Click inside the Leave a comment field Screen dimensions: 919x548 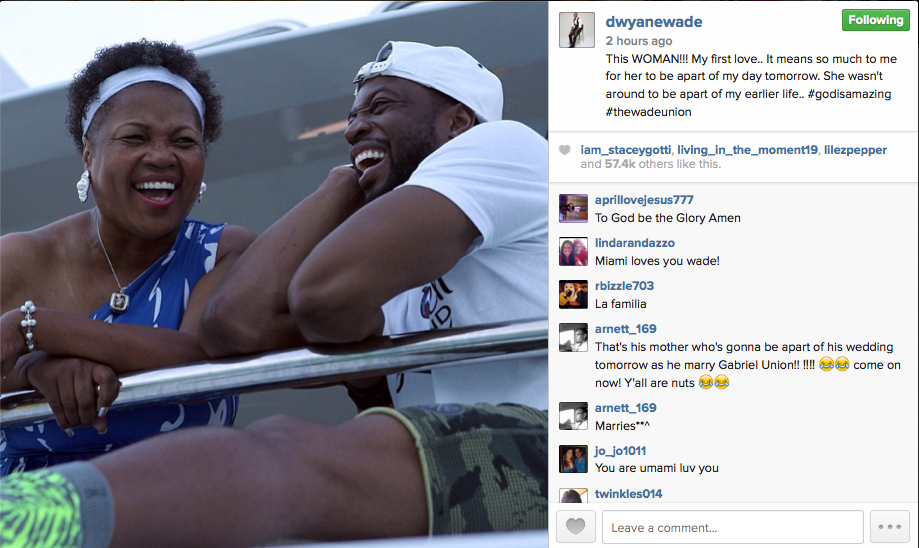click(733, 527)
